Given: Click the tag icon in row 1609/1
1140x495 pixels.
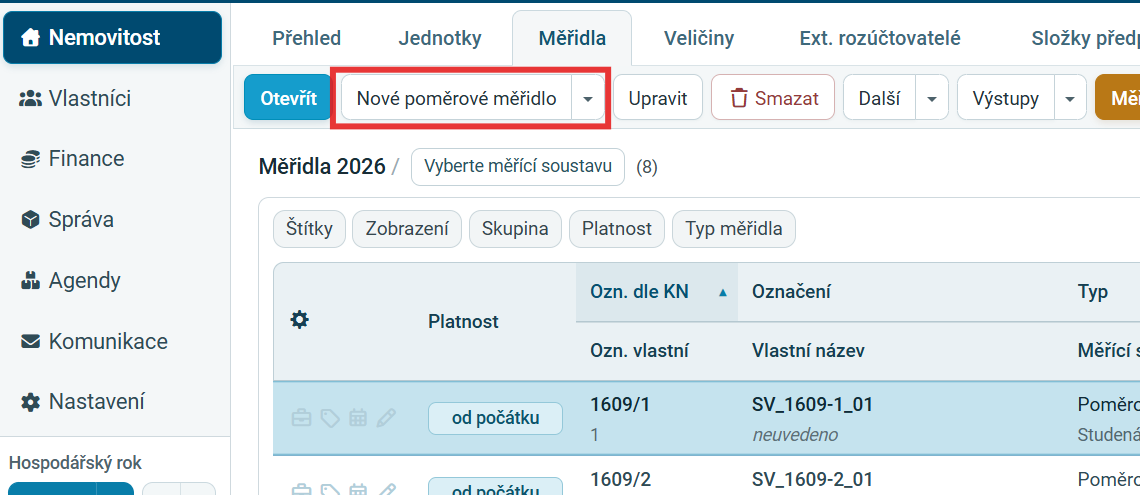Looking at the screenshot, I should [329, 418].
